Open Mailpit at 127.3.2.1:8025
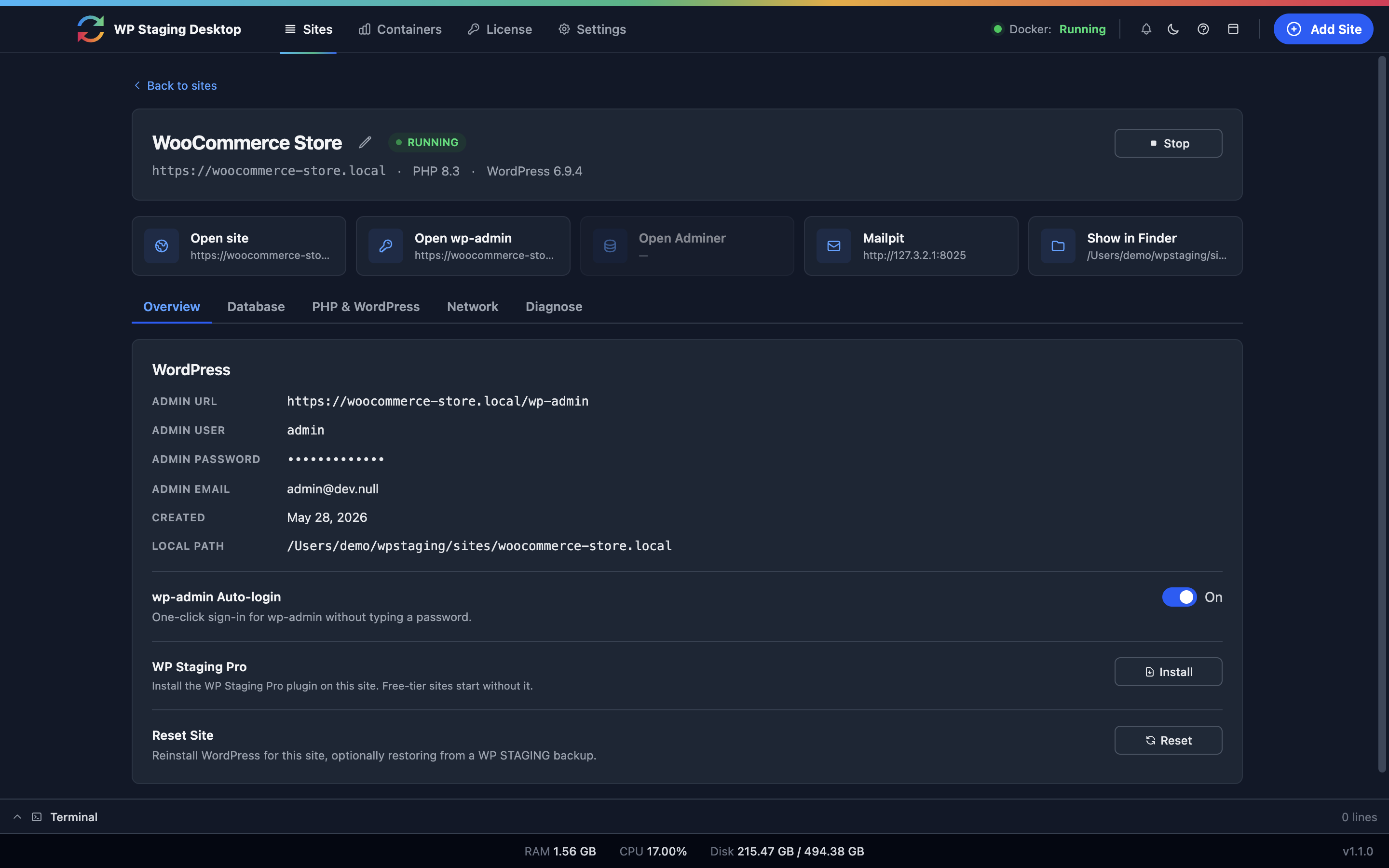 [x=911, y=246]
